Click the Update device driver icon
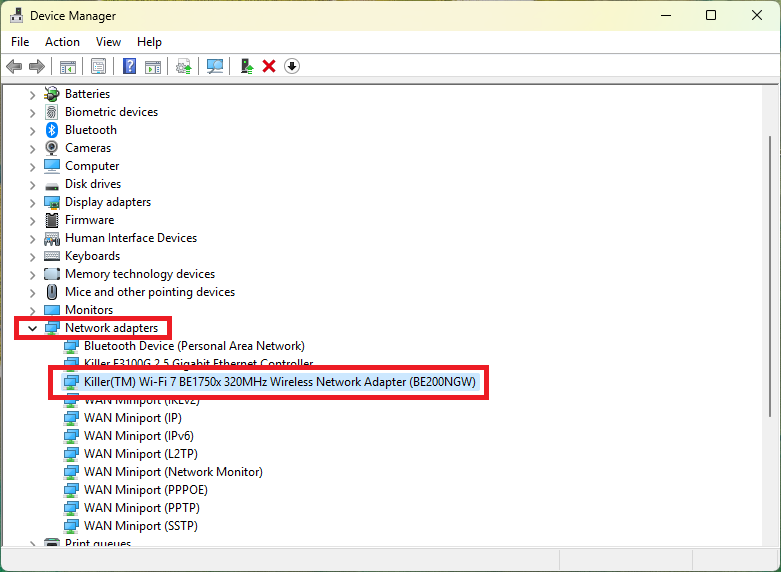 click(183, 66)
